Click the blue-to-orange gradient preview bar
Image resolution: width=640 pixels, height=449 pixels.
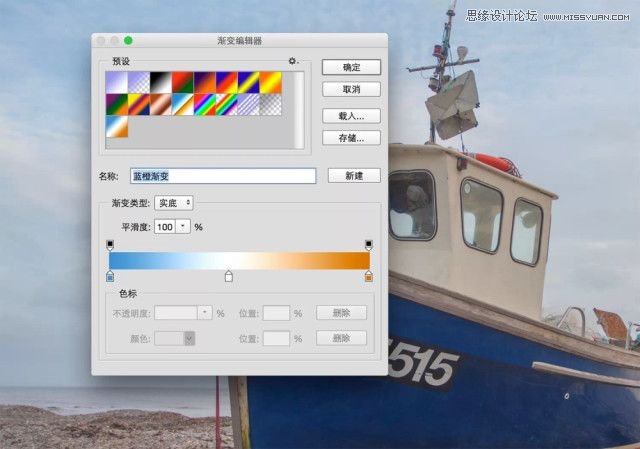click(x=239, y=260)
